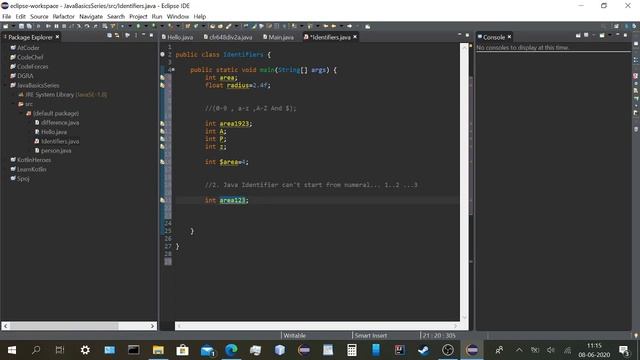Open the Debug configurations dropdown arrow

[x=130, y=26]
